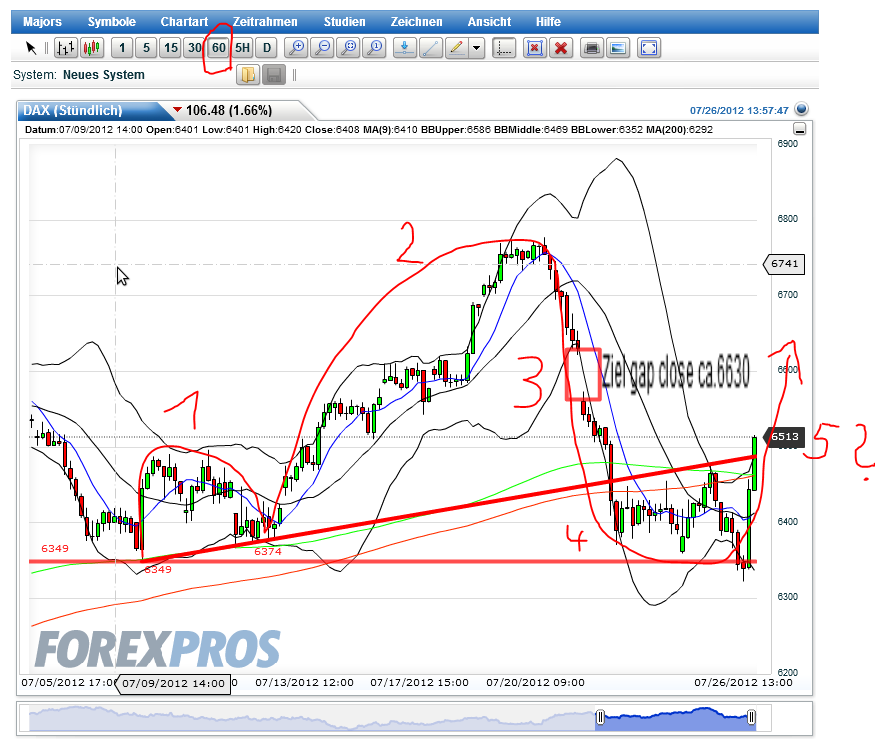Toggle the daily D timeframe button
The height and width of the screenshot is (750, 875).
pos(266,47)
